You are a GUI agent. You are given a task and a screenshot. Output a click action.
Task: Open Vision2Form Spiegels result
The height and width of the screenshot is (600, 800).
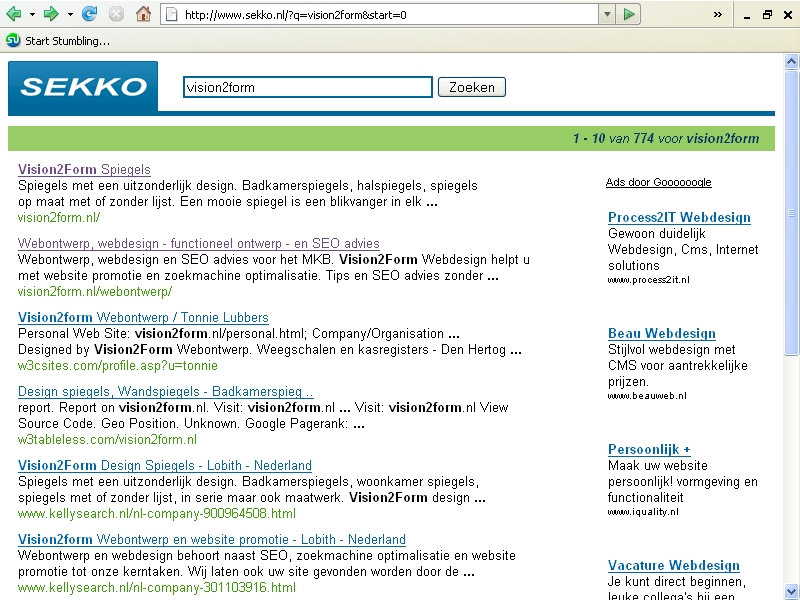pos(84,169)
